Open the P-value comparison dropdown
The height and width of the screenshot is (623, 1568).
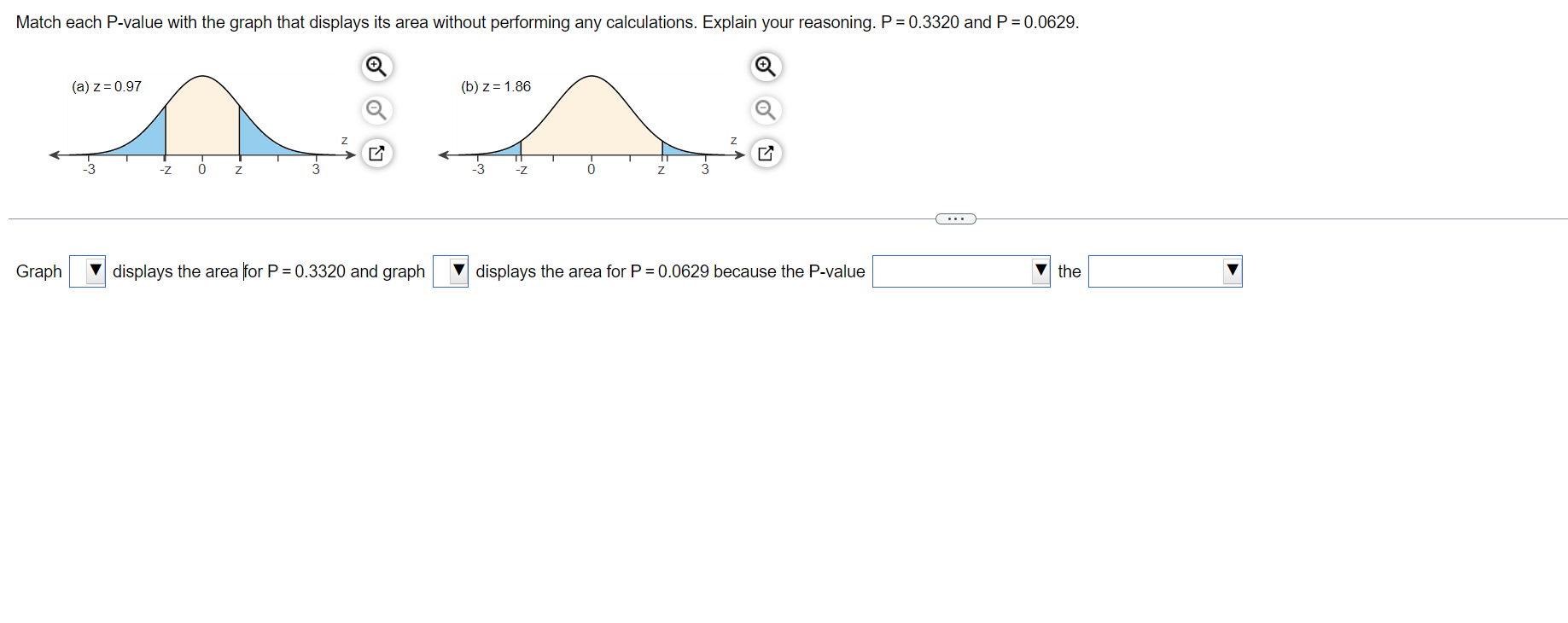[961, 271]
